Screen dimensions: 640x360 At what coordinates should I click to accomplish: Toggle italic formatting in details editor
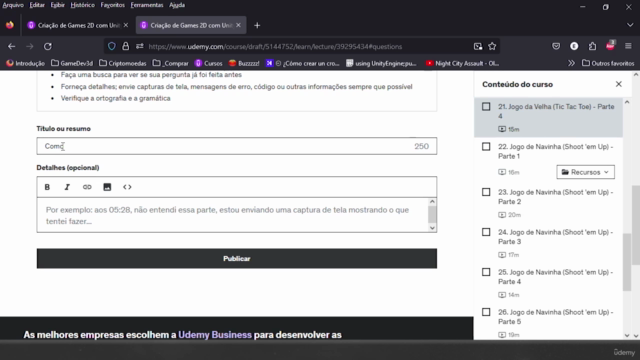[x=67, y=187]
